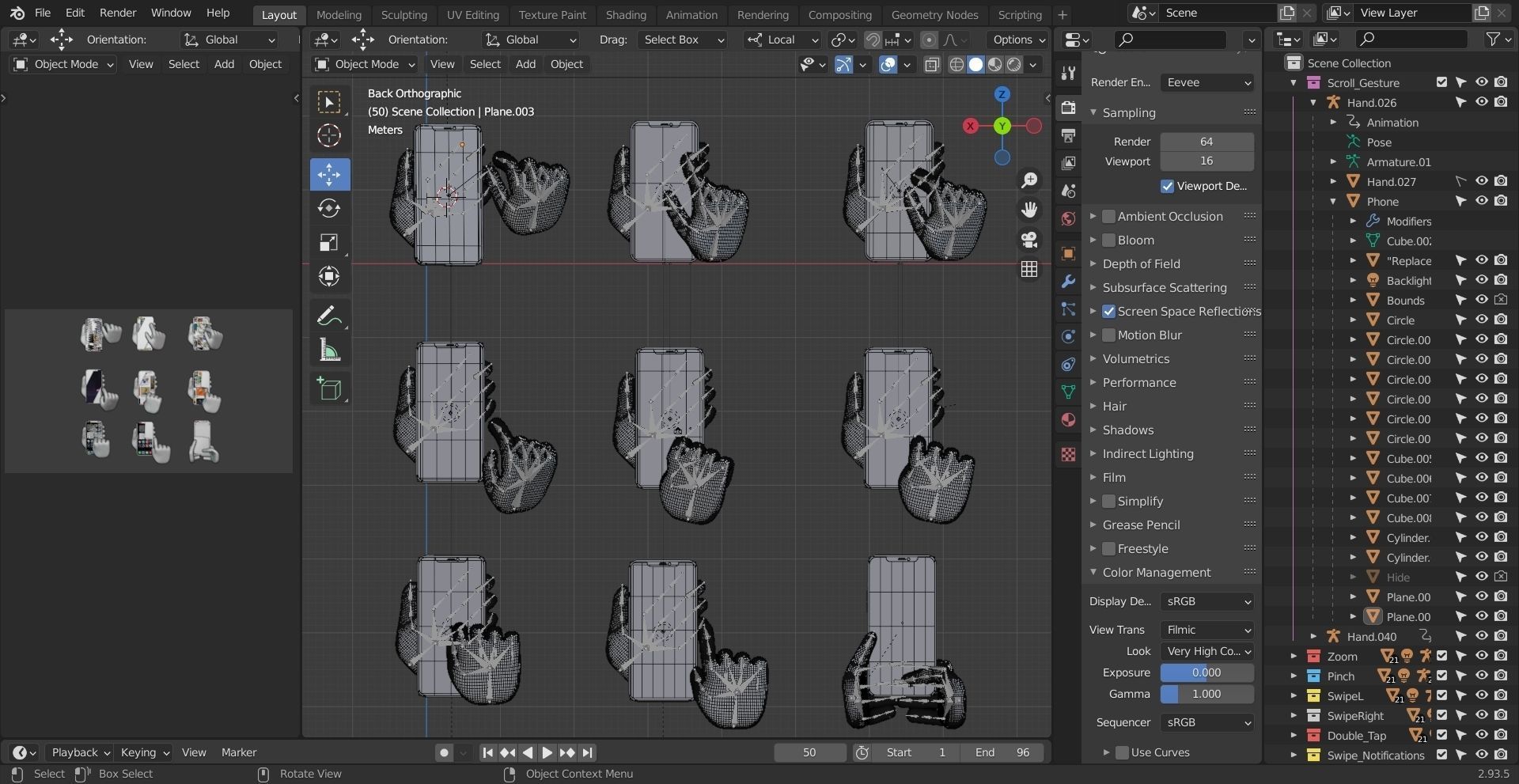This screenshot has height=784, width=1519.
Task: Open the Scene properties tab icon
Action: tap(1068, 191)
